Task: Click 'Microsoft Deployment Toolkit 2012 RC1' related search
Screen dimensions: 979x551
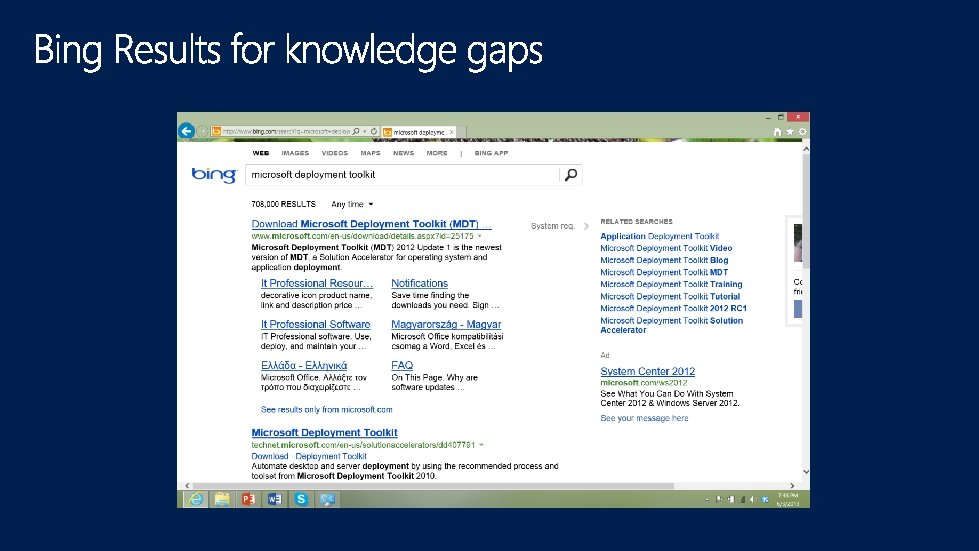Action: click(x=673, y=309)
